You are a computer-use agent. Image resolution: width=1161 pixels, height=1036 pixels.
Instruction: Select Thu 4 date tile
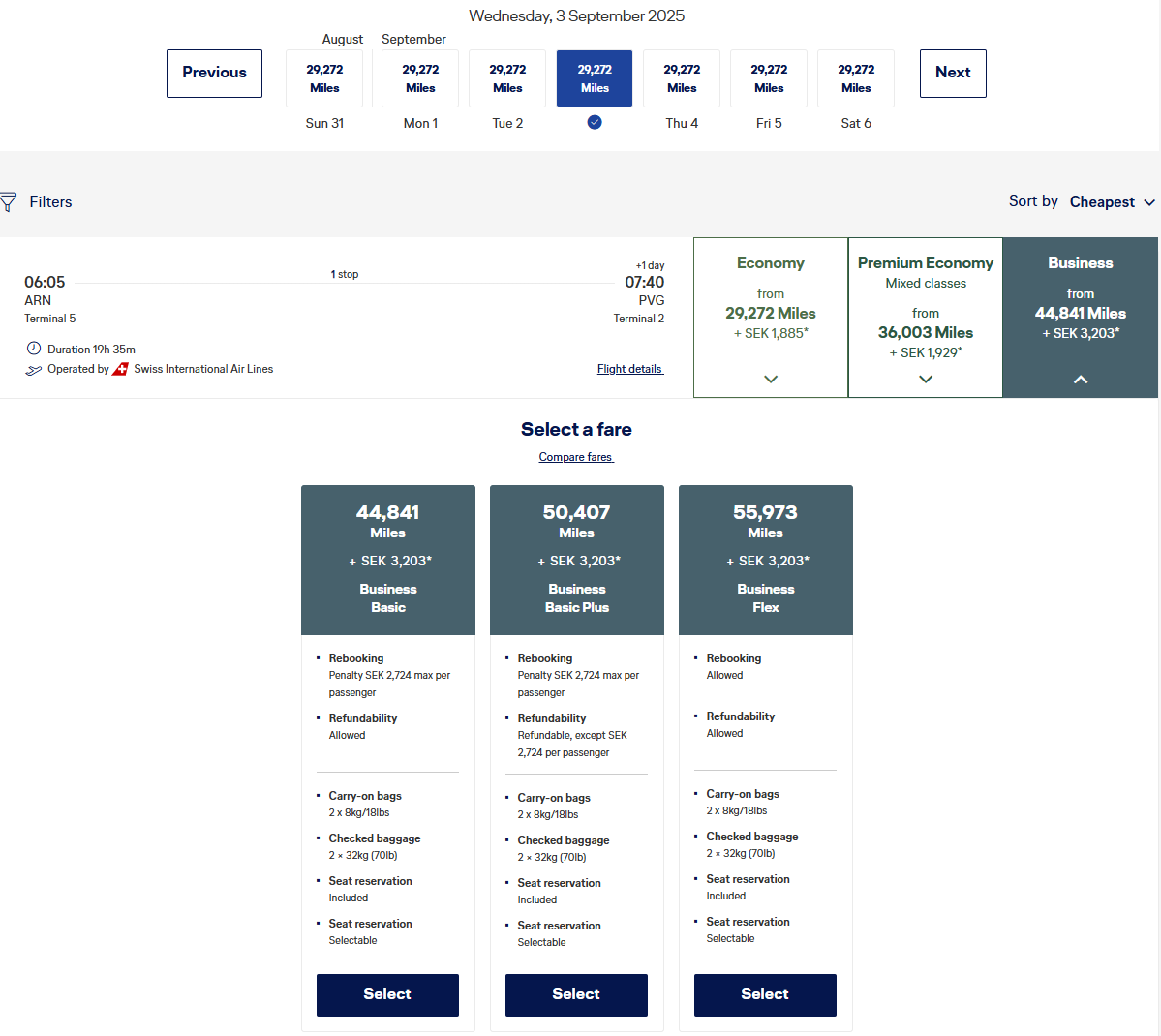pyautogui.click(x=682, y=78)
